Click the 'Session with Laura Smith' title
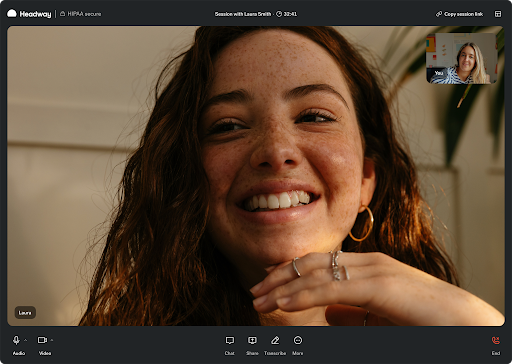 pos(243,14)
